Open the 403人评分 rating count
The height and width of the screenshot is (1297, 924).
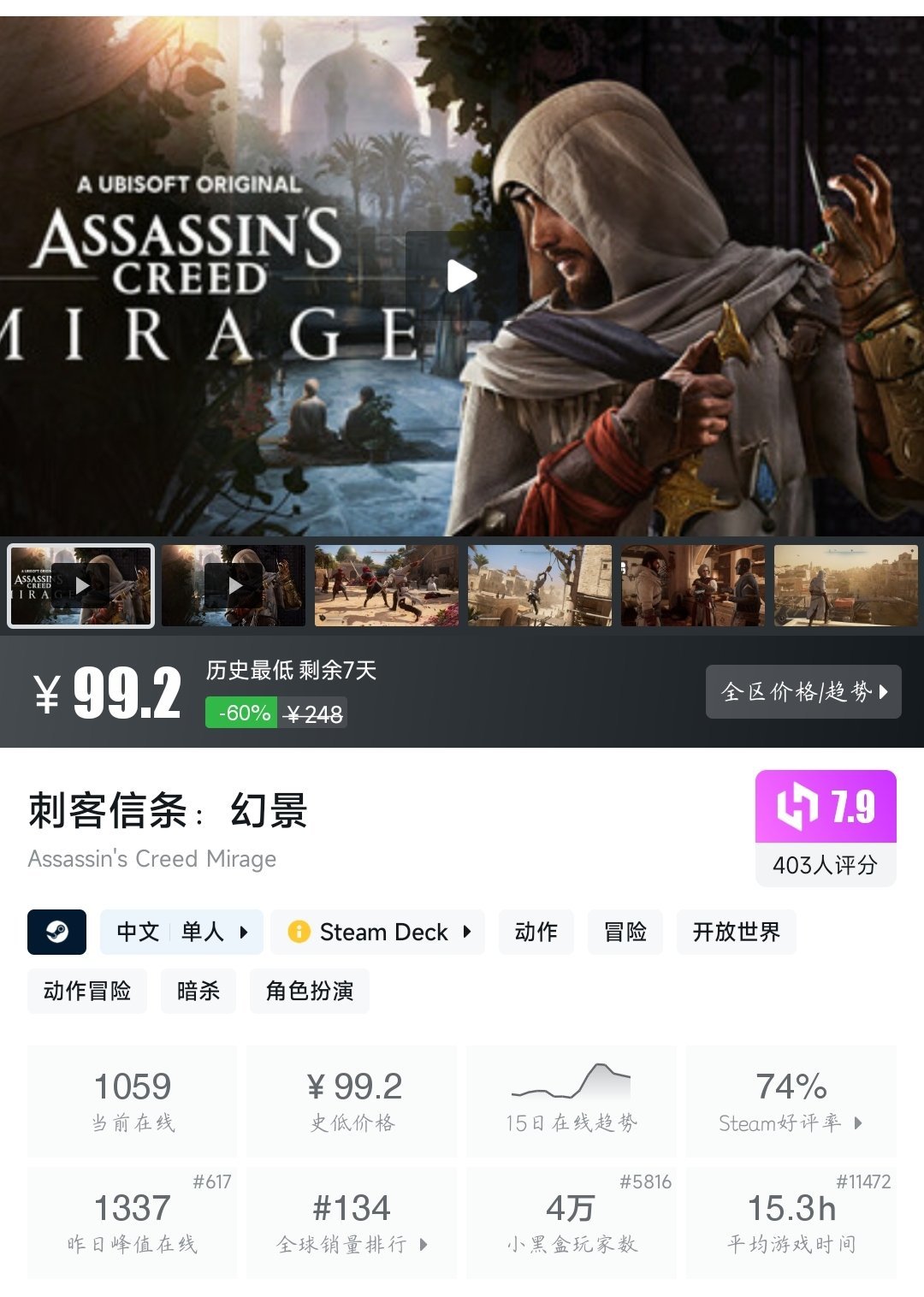pyautogui.click(x=826, y=865)
